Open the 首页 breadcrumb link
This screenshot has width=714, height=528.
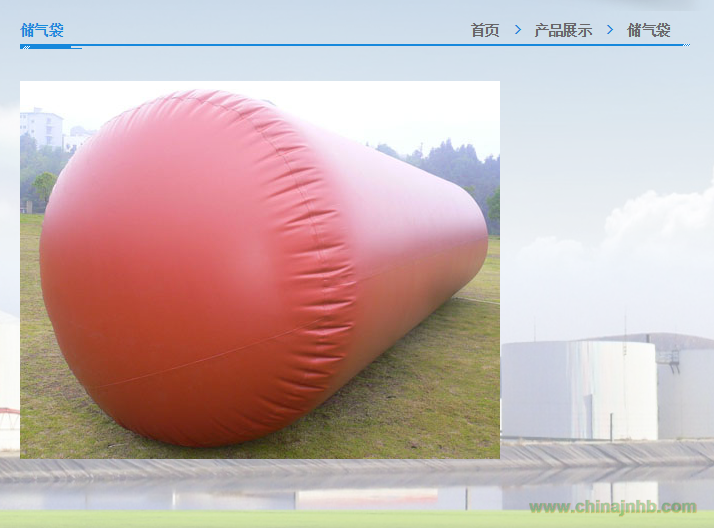point(484,30)
